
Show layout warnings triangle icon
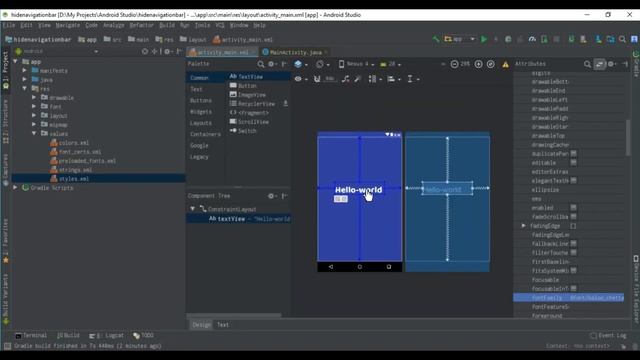tap(505, 64)
